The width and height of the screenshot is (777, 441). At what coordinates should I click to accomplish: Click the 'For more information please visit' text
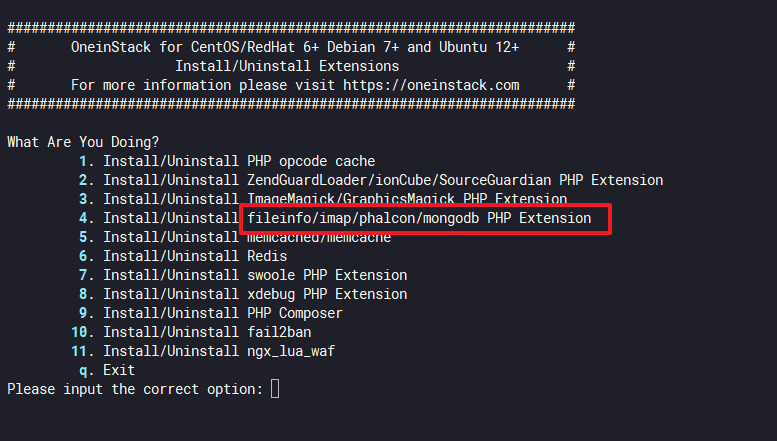click(x=203, y=85)
